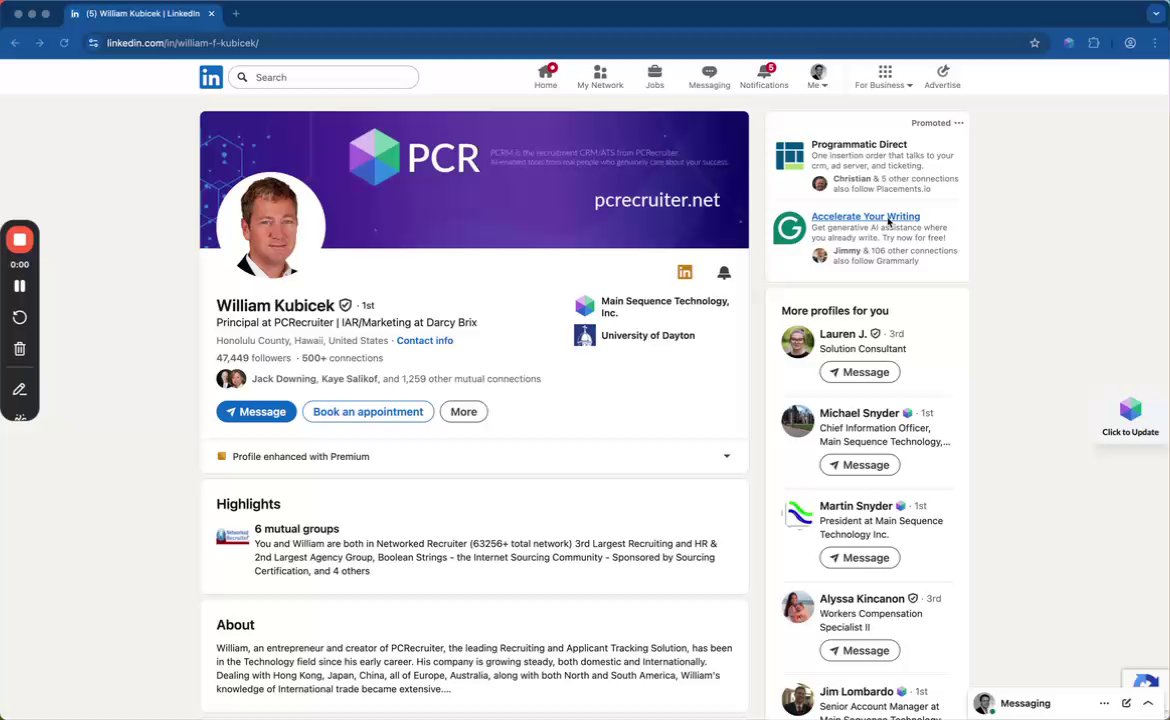Open the Home nav icon
Screen dimensions: 1170x720
point(545,77)
